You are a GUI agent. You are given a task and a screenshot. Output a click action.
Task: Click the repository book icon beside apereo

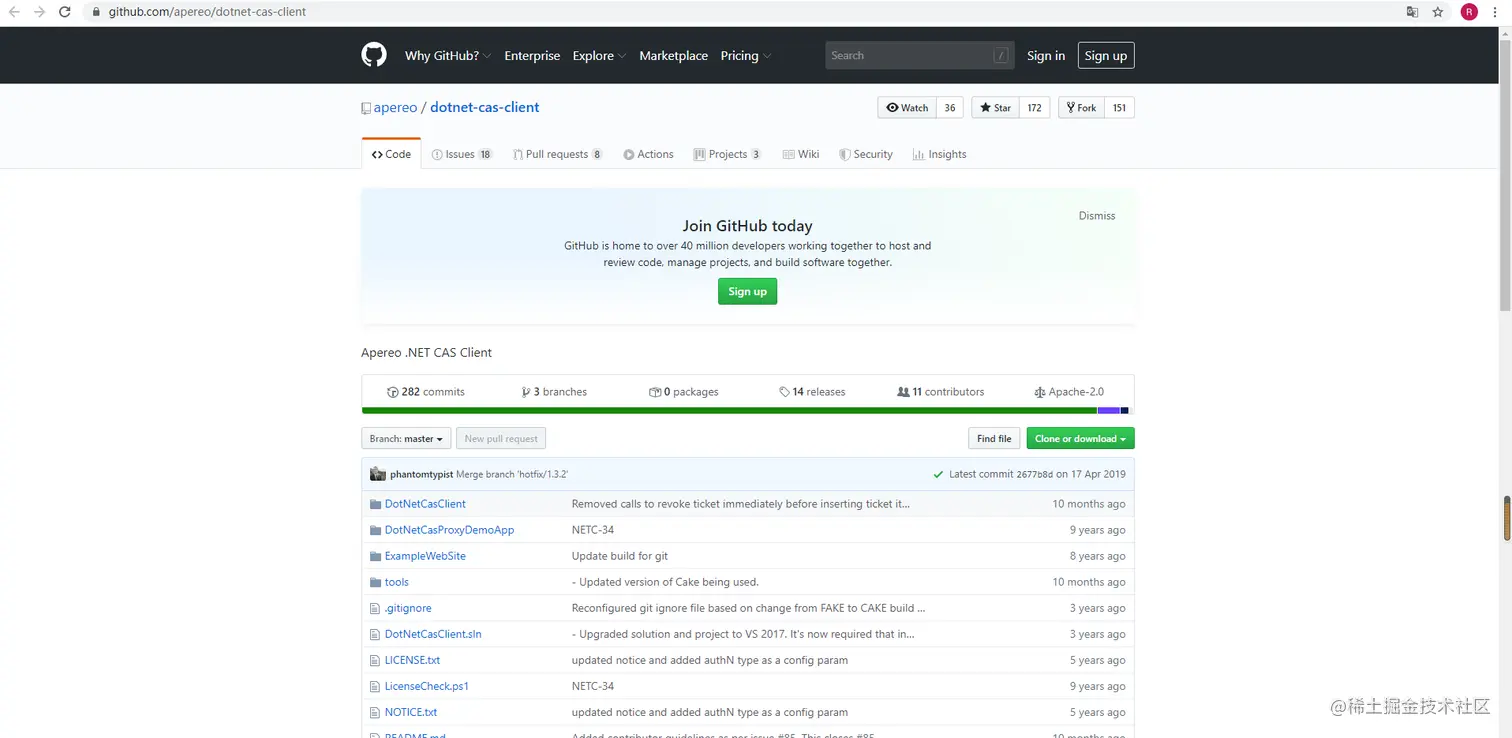coord(366,108)
